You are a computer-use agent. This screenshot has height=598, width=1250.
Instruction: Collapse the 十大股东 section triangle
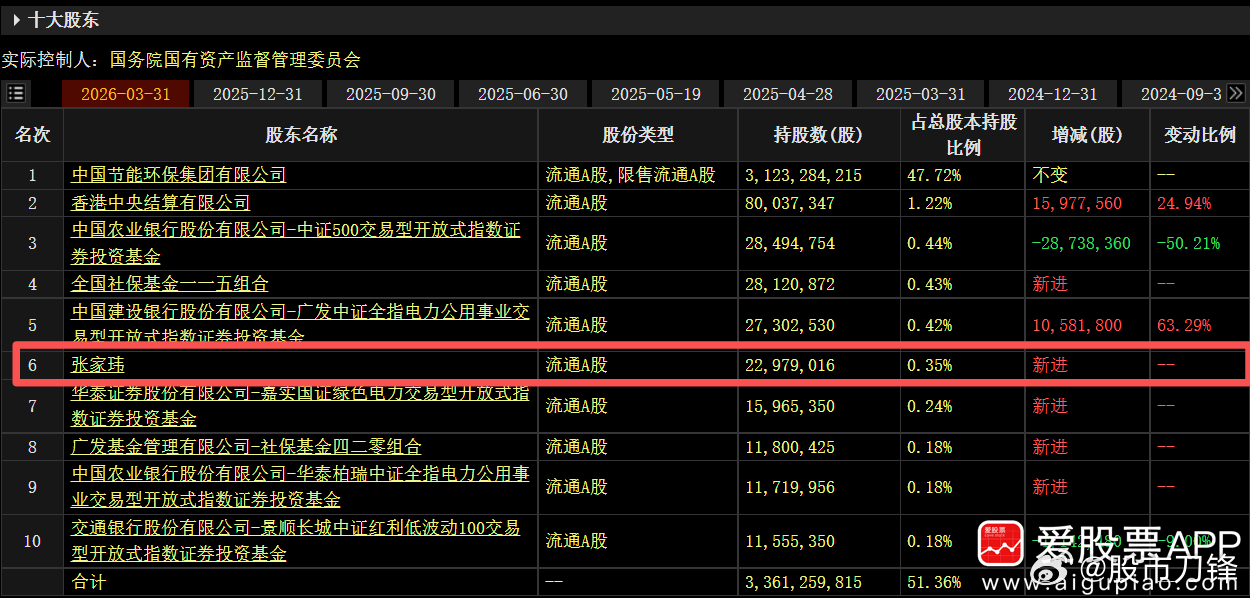(17, 20)
